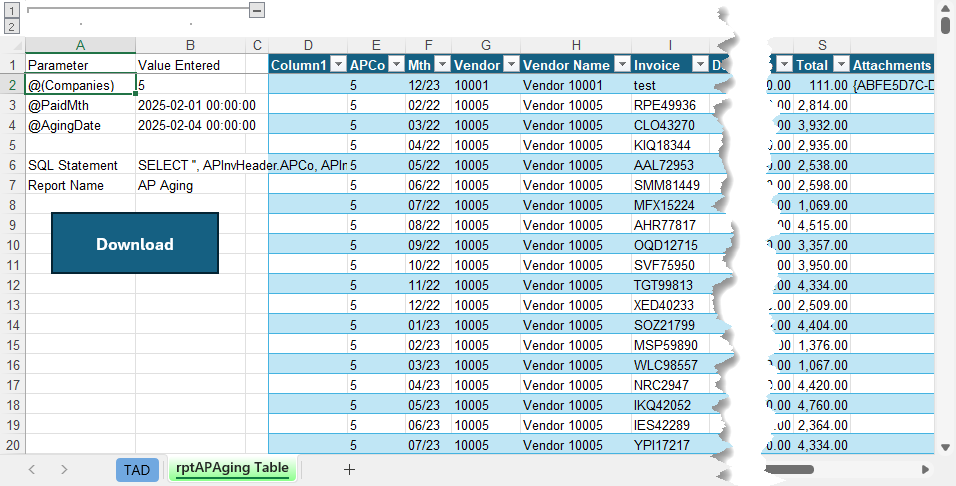This screenshot has height=486, width=956.
Task: Open the Invoice filter dropdown
Action: [701, 65]
